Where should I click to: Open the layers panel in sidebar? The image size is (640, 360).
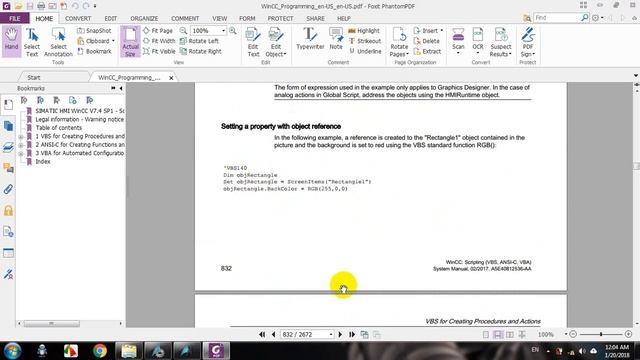[x=8, y=147]
